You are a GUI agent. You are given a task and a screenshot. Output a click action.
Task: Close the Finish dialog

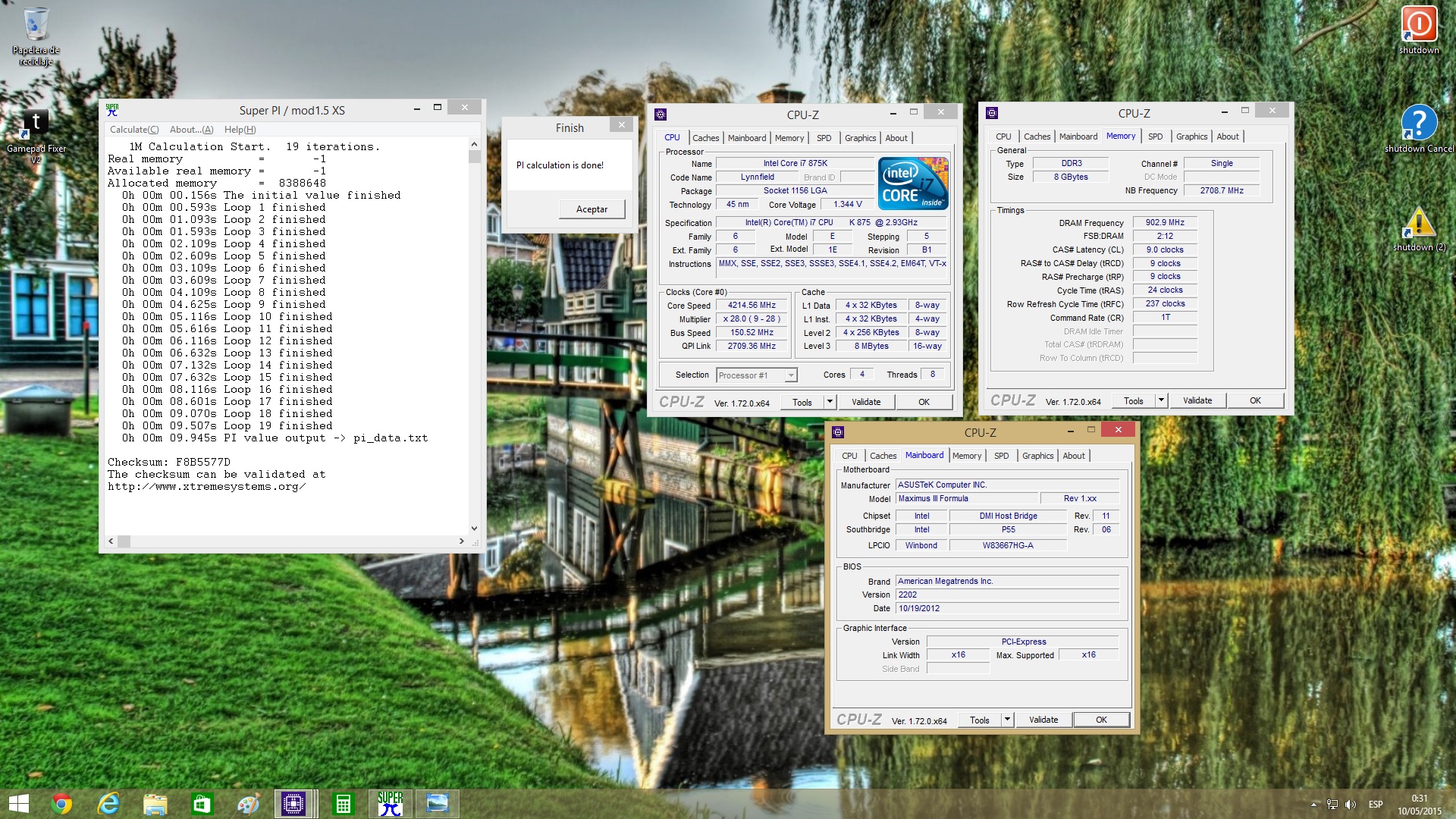click(622, 125)
